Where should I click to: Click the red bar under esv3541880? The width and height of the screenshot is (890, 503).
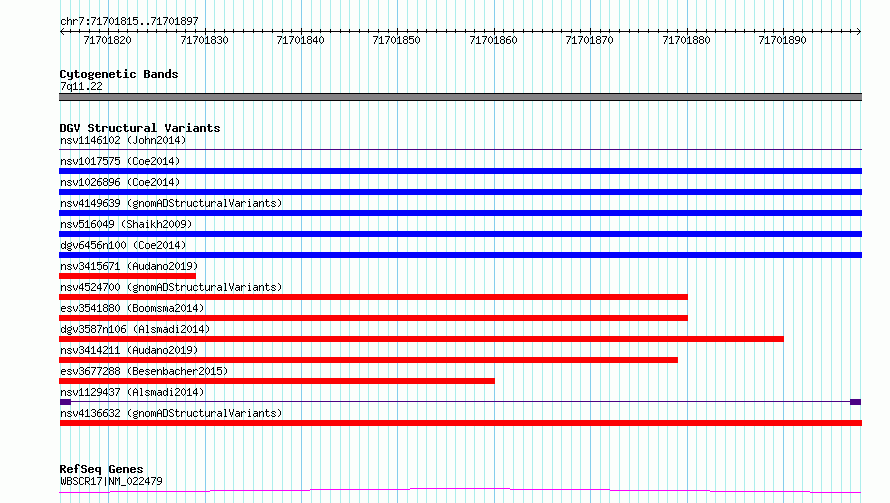(373, 318)
